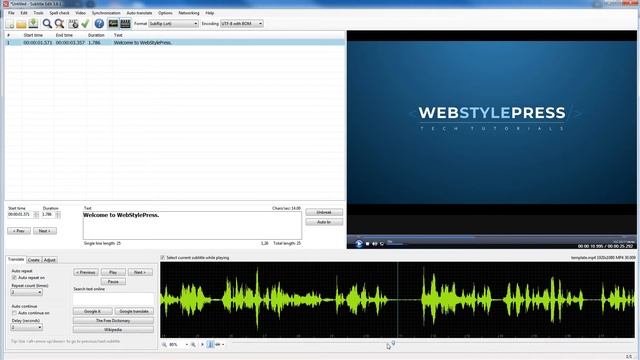This screenshot has height=360, width=640.
Task: Switch to the Adjust tab
Action: pyautogui.click(x=49, y=260)
